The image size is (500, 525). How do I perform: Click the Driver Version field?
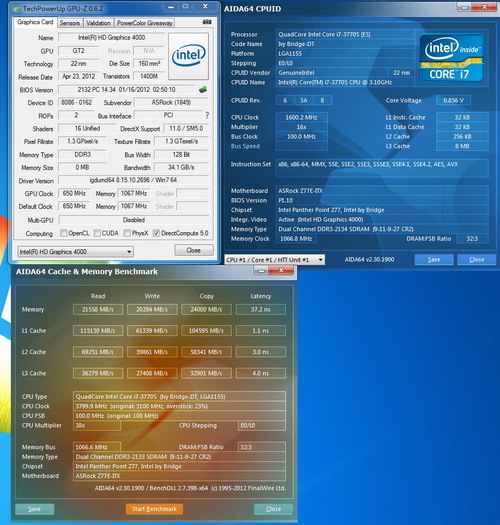point(134,180)
